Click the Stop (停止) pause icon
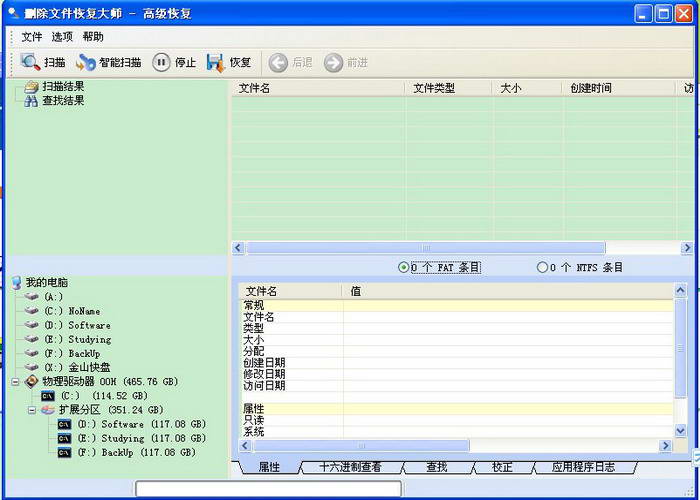Image resolution: width=700 pixels, height=500 pixels. pos(161,62)
